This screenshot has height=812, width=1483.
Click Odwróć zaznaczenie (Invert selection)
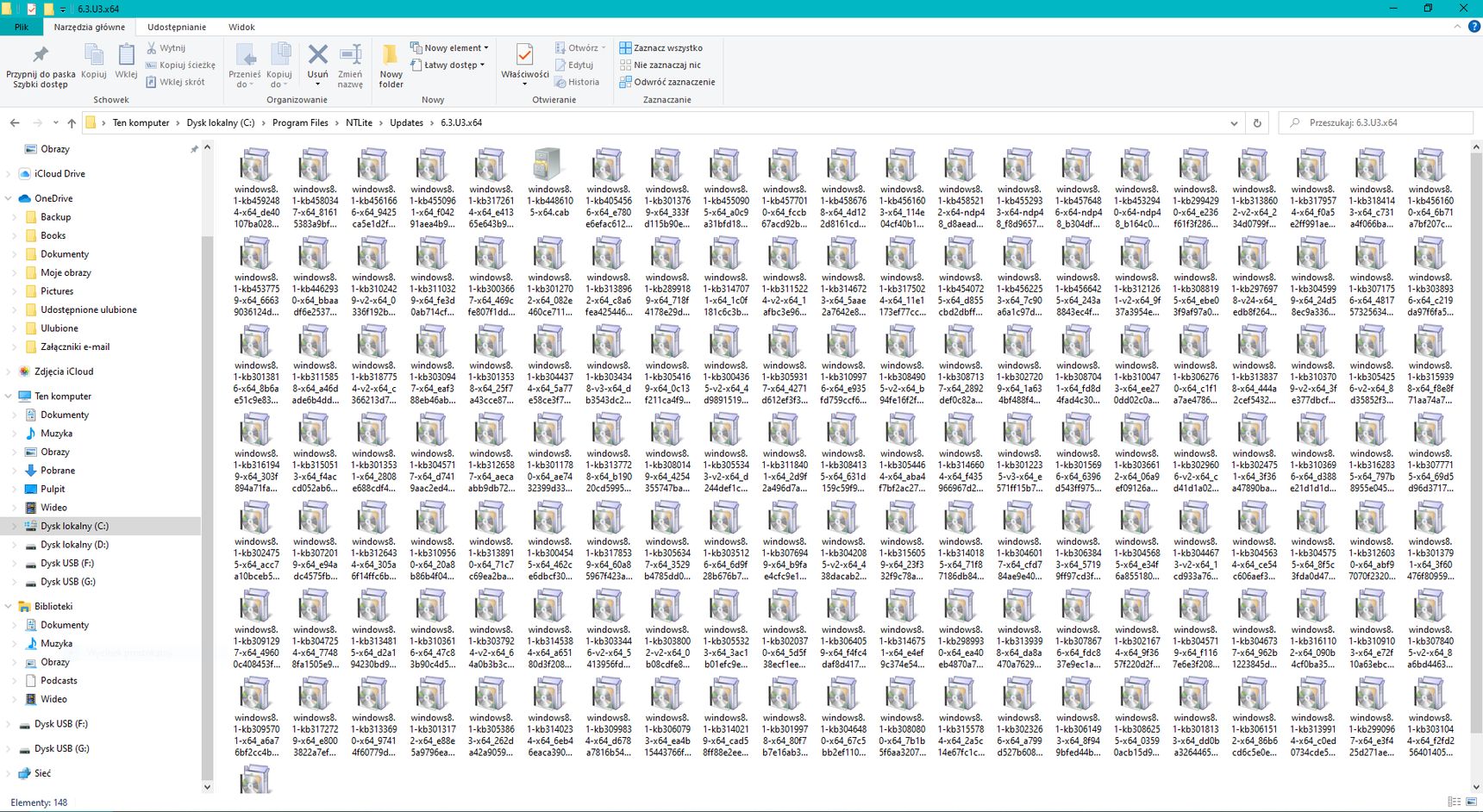[x=666, y=82]
